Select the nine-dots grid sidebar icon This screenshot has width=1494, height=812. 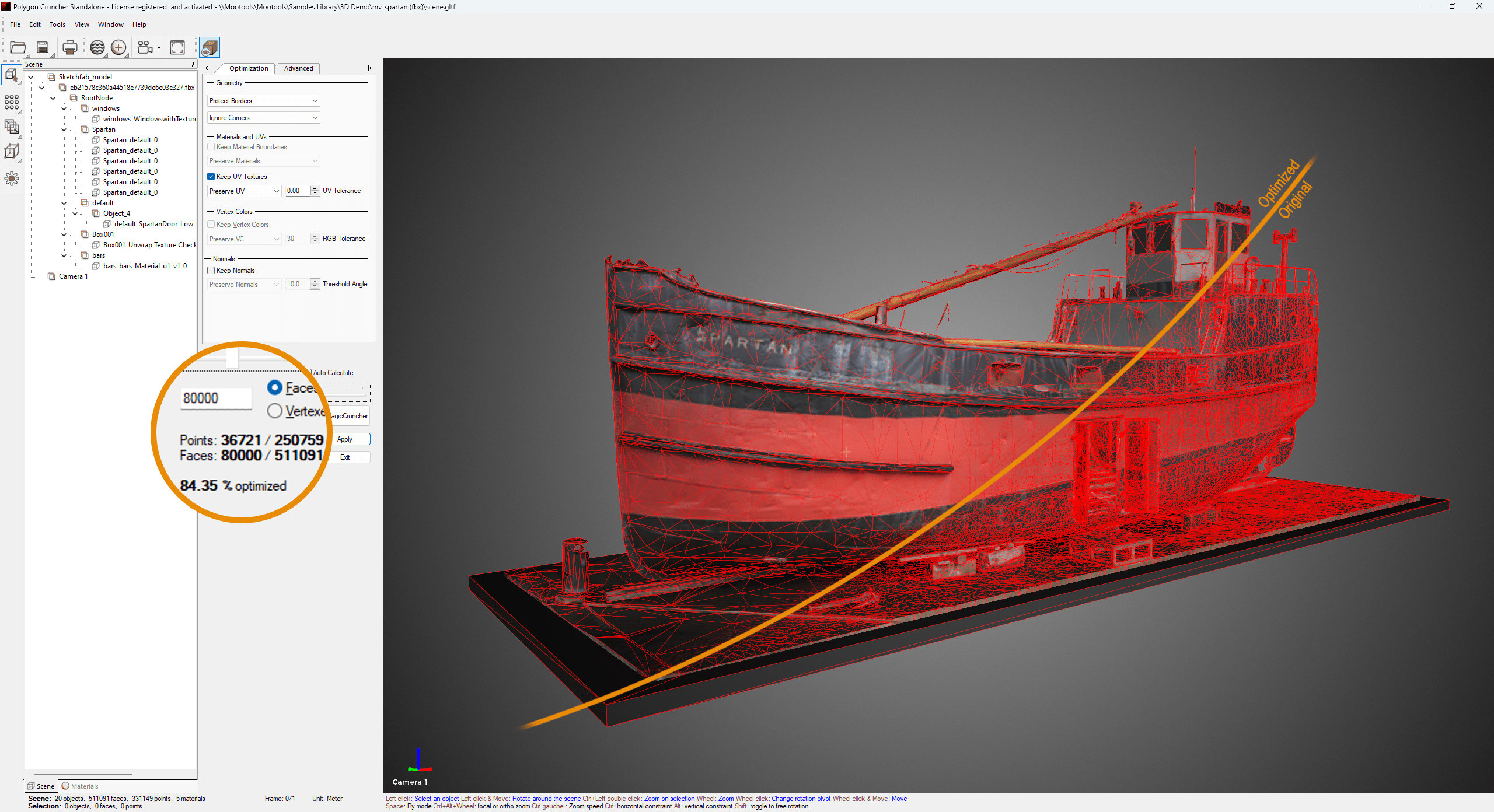[x=12, y=102]
